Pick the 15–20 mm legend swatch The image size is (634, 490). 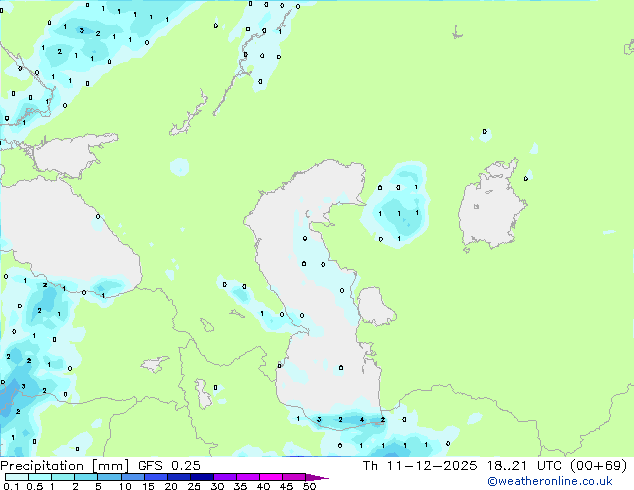tap(156, 477)
